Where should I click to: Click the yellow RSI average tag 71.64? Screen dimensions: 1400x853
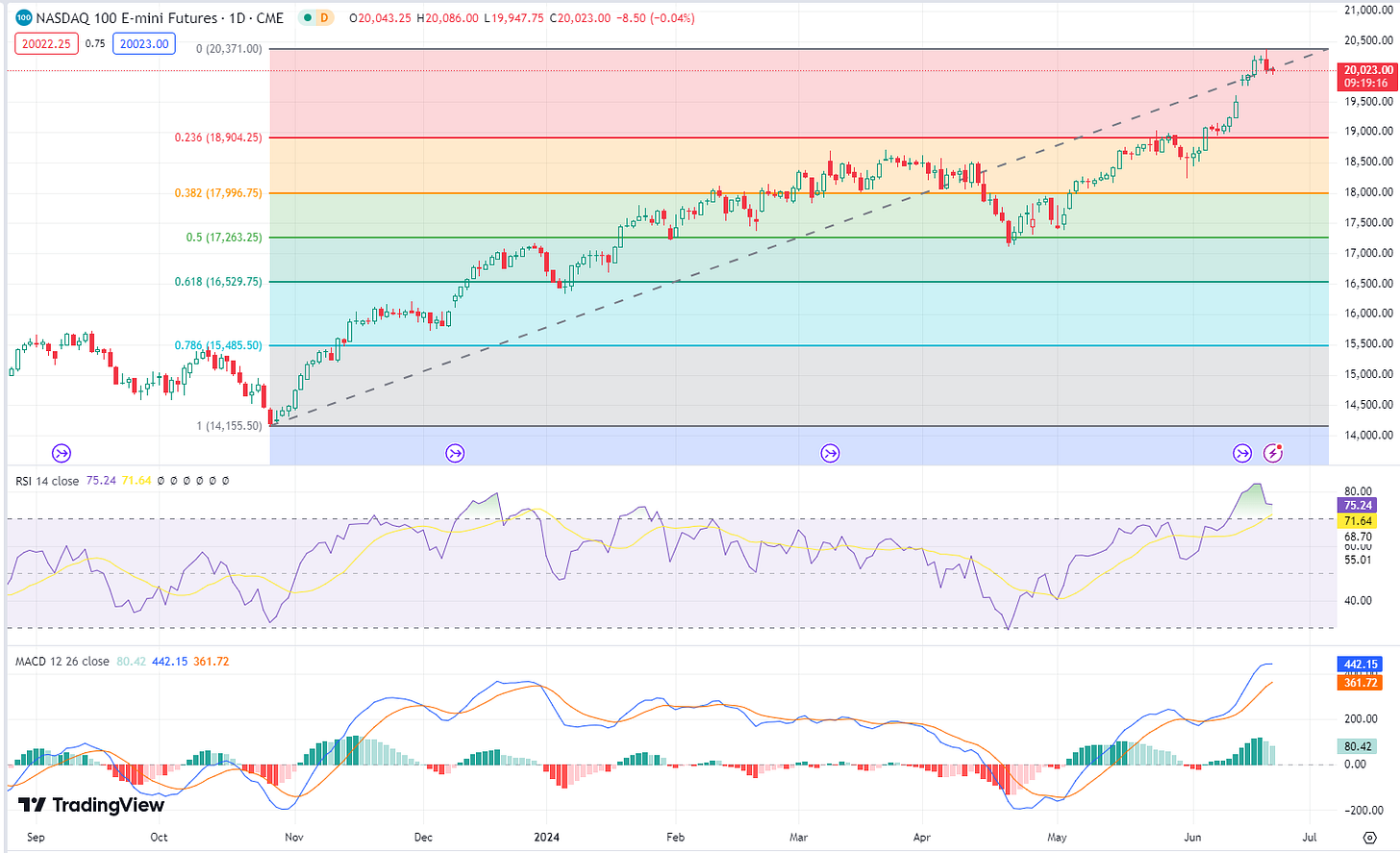coord(1358,521)
